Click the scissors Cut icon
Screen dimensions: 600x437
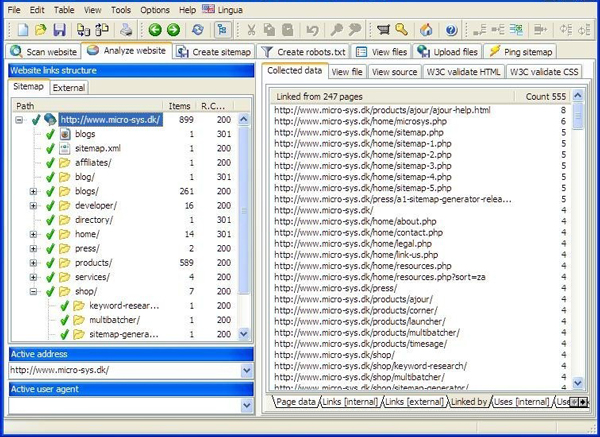tap(251, 30)
